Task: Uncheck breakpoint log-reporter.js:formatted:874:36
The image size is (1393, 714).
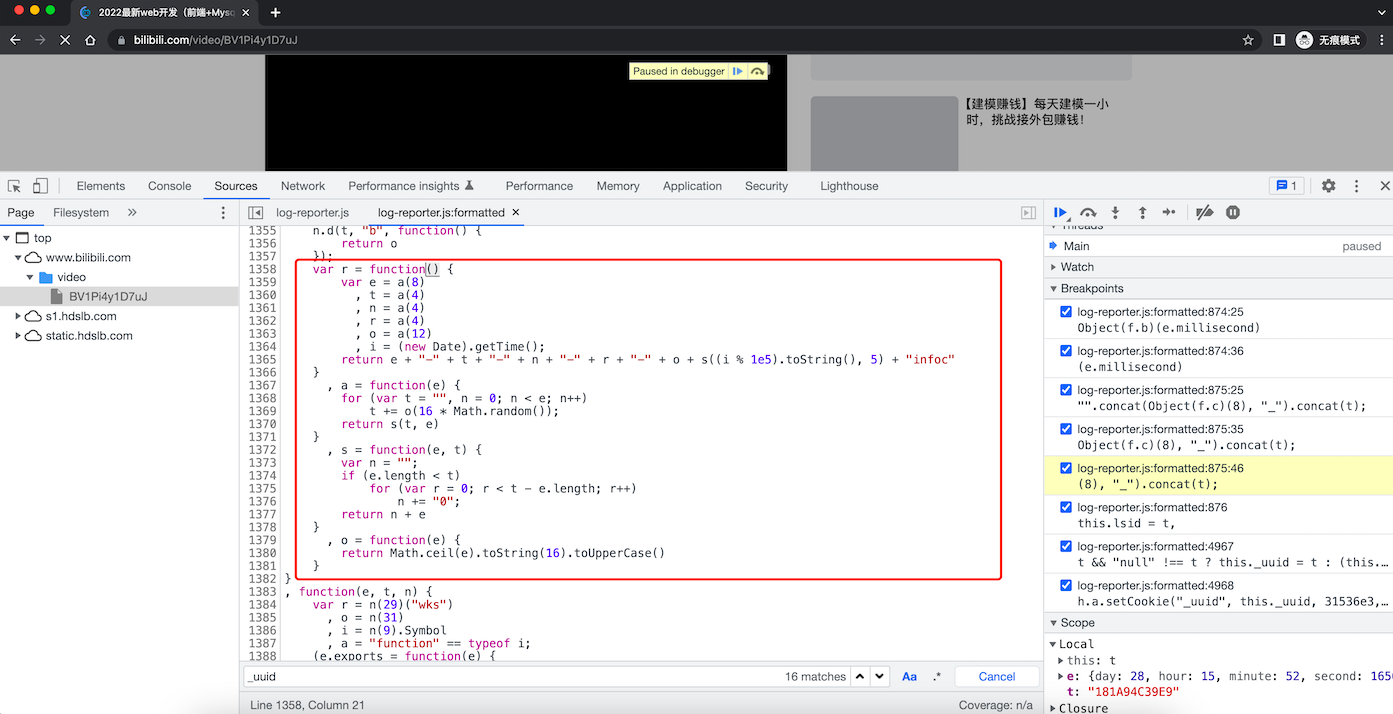Action: point(1066,351)
